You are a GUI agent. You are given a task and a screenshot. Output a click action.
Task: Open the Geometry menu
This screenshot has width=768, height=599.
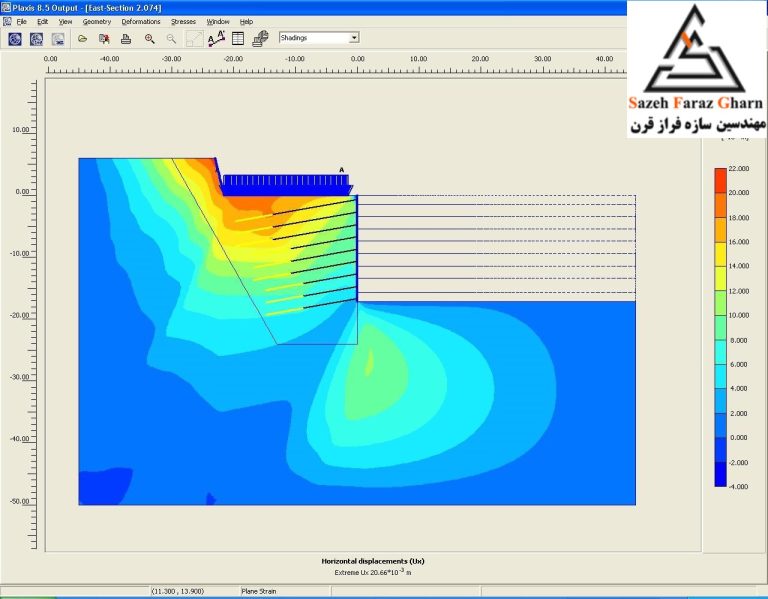97,22
